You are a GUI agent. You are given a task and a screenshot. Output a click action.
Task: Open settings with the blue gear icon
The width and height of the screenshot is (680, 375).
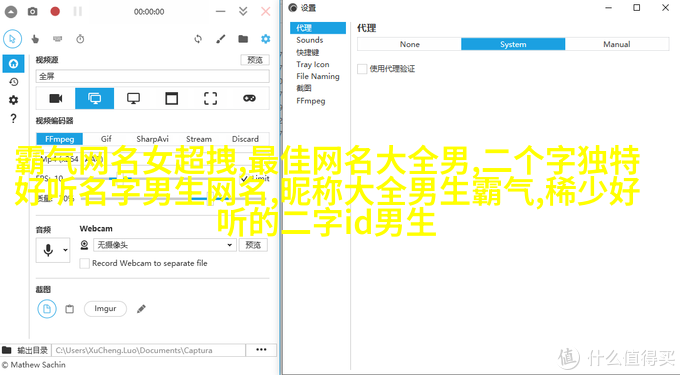tap(266, 39)
